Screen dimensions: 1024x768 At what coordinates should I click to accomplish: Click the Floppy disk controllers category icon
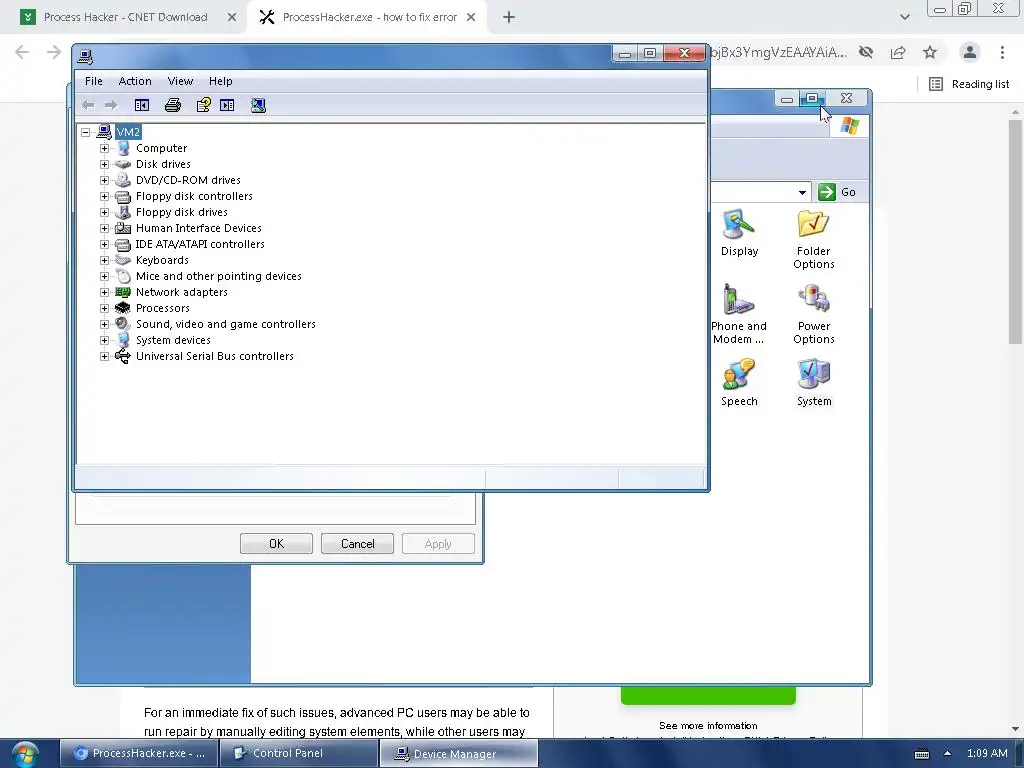123,196
